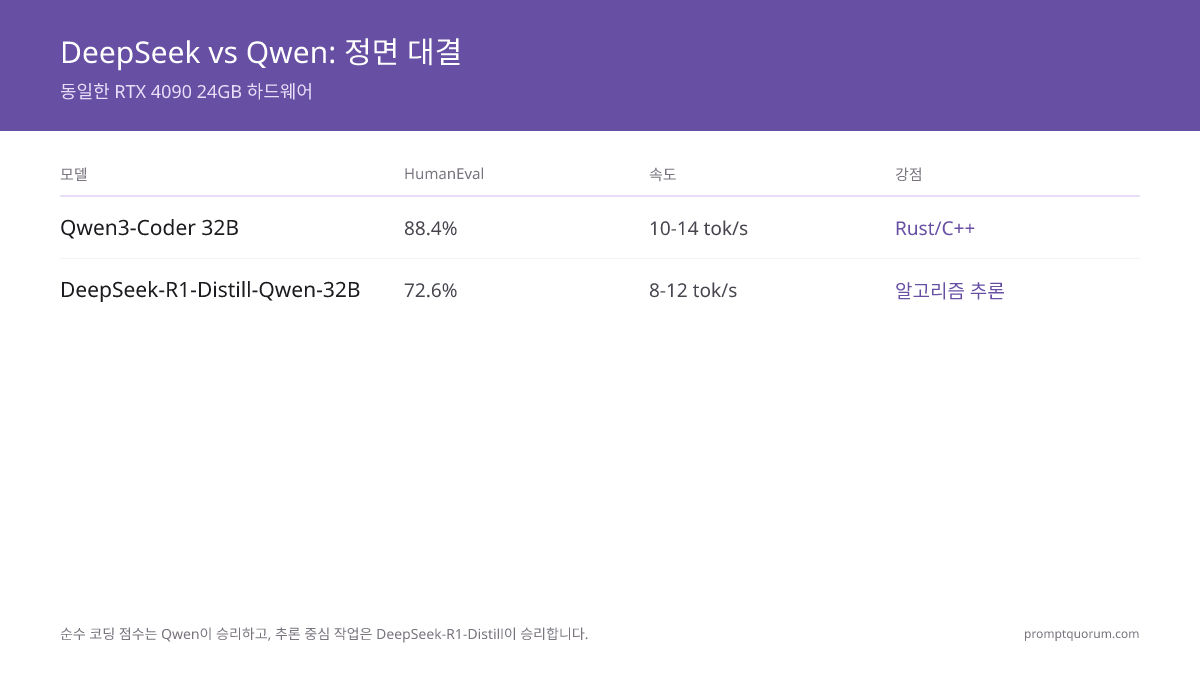Image resolution: width=1200 pixels, height=675 pixels.
Task: Click the '72.6%' HumanEval score
Action: coord(430,290)
